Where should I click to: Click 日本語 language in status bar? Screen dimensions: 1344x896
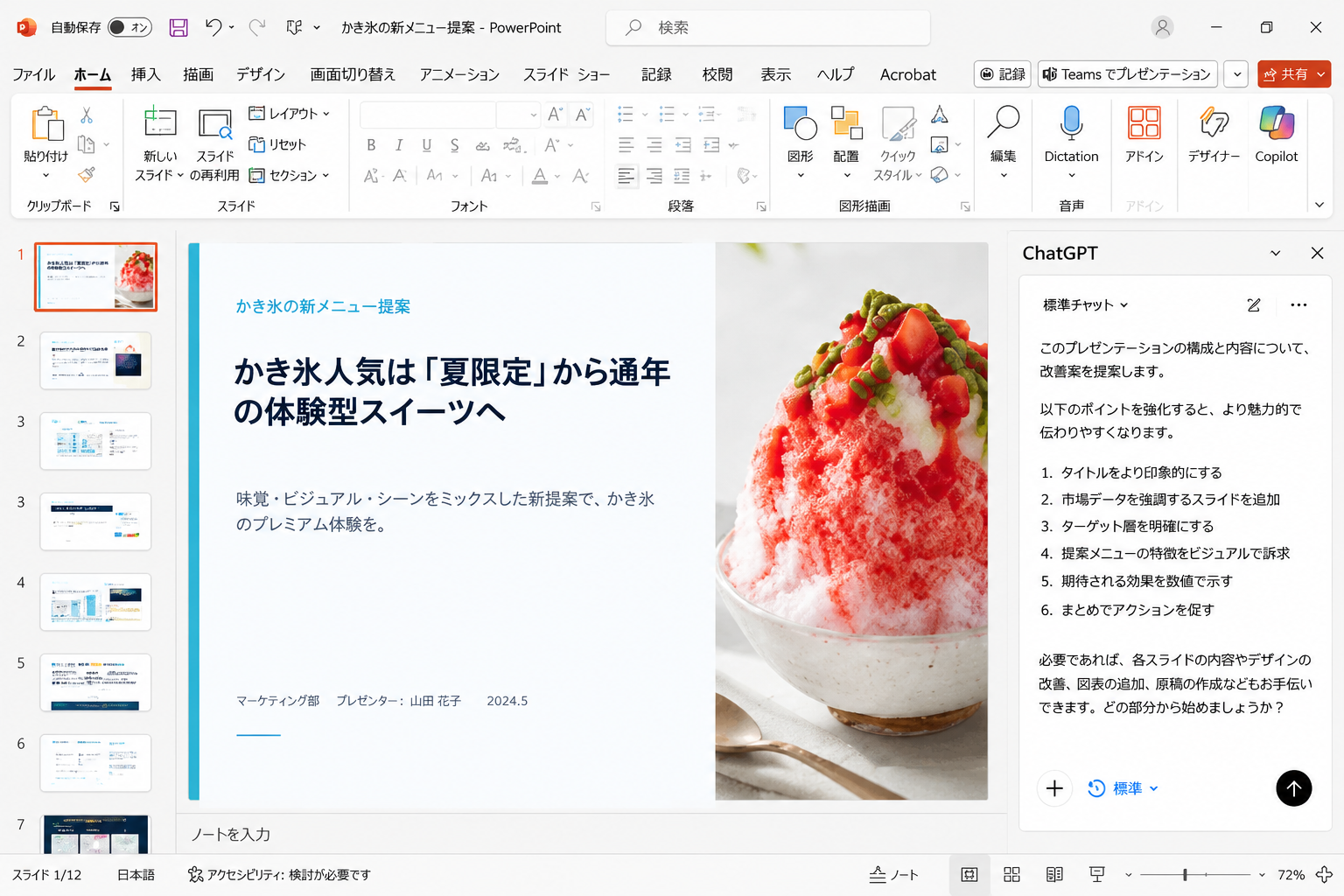[136, 874]
